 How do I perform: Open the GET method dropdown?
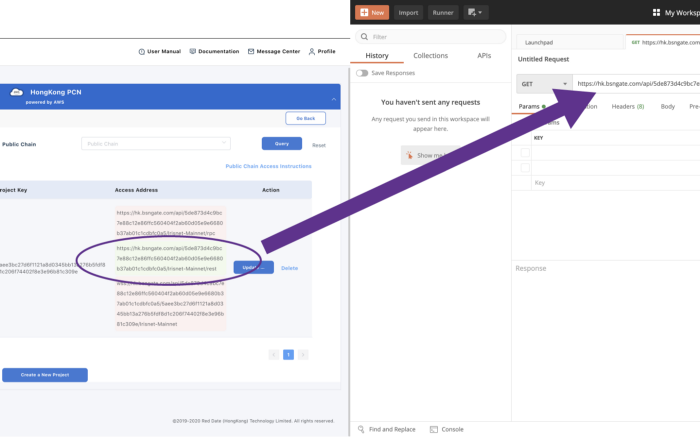tap(544, 84)
